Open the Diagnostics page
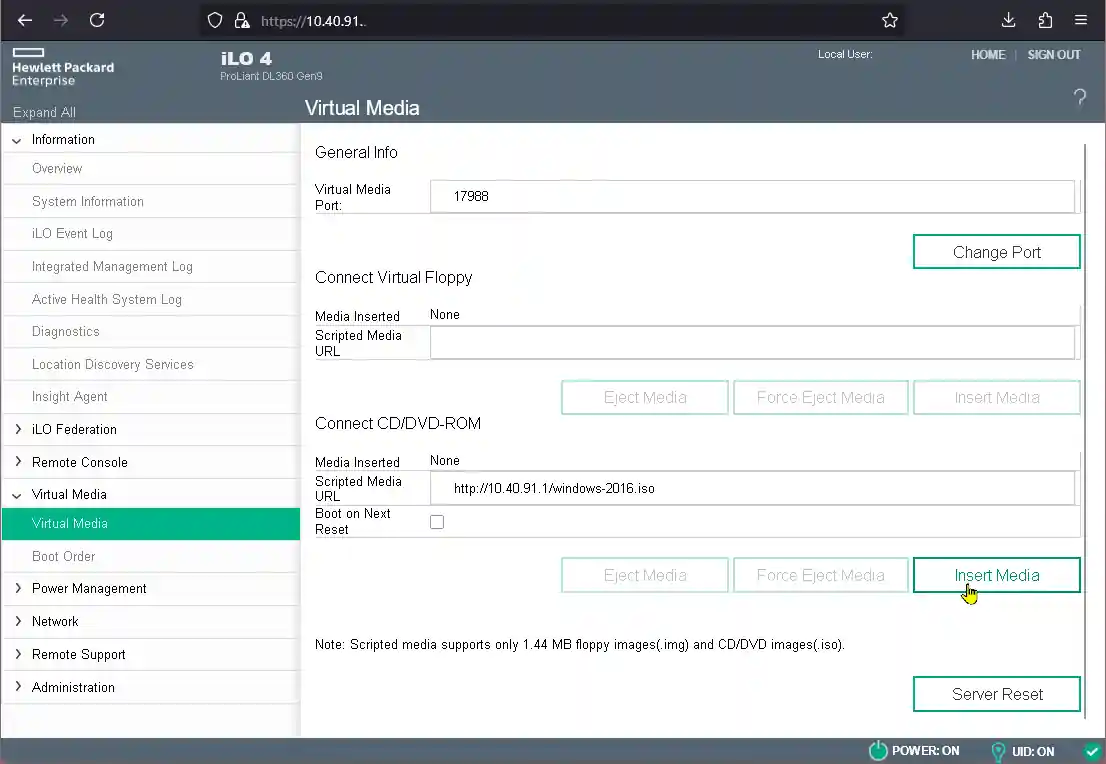The image size is (1106, 764). pyautogui.click(x=151, y=332)
